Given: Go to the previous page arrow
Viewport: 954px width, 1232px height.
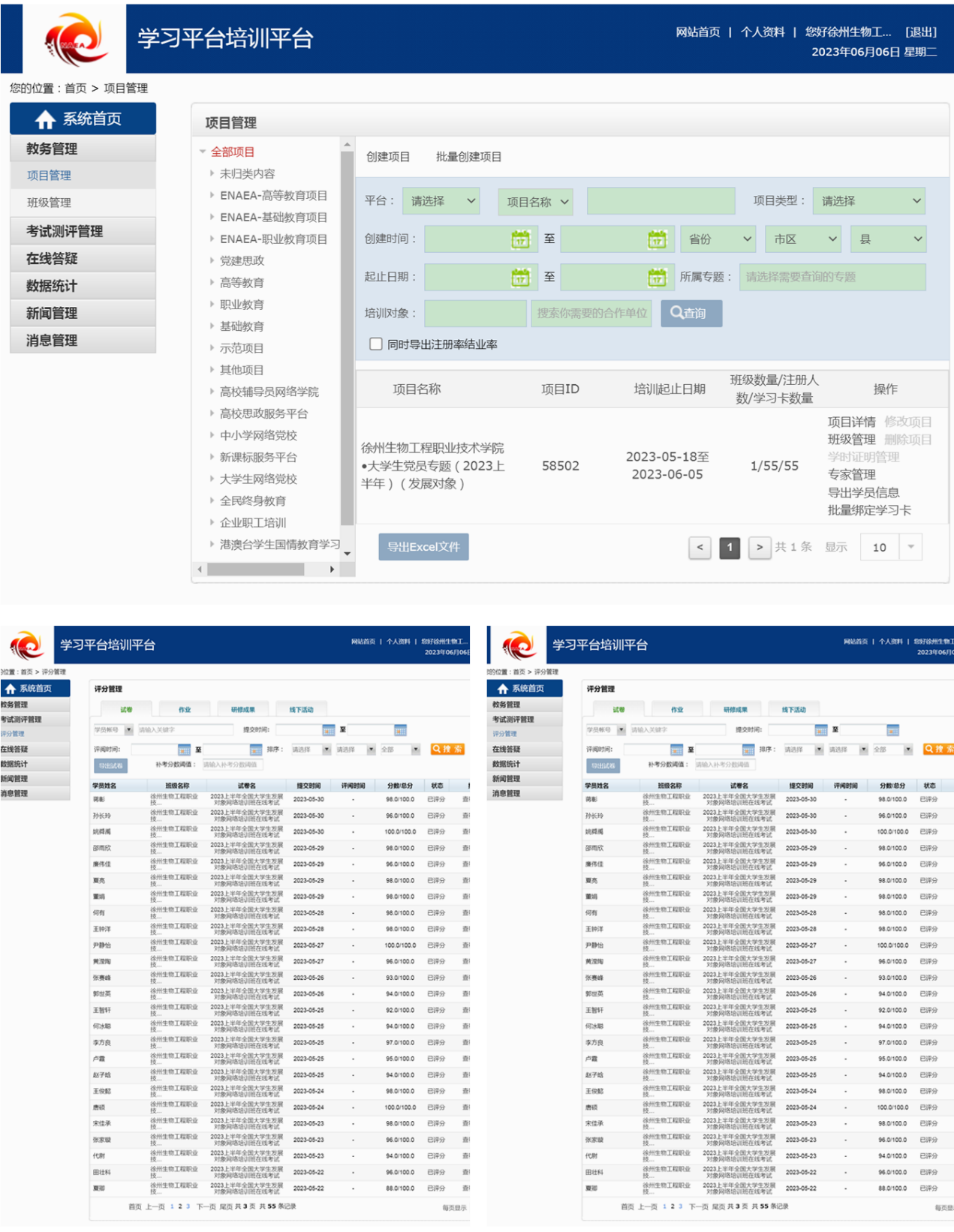Looking at the screenshot, I should (x=700, y=548).
